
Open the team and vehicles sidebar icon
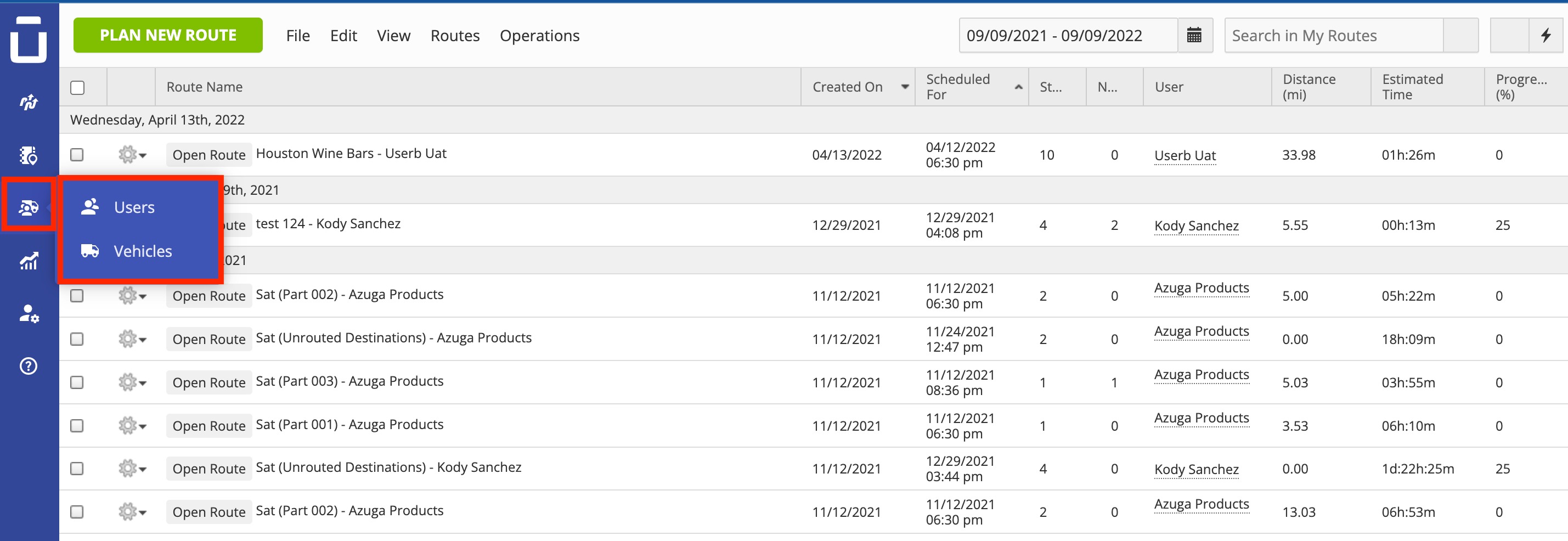coord(29,208)
